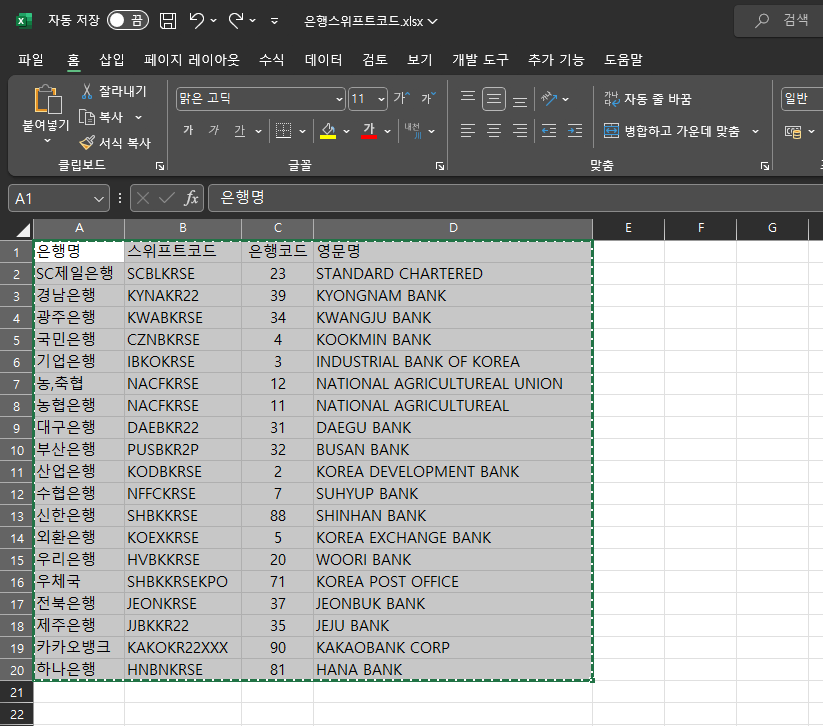Click the Select All corner triangle
Screen dimensions: 823x726
click(23, 229)
